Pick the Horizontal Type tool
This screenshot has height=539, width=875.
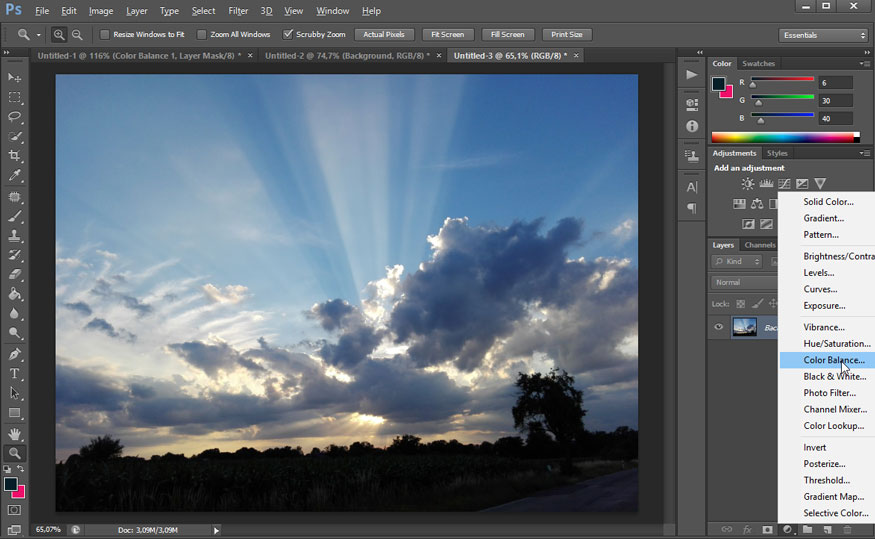[x=14, y=373]
